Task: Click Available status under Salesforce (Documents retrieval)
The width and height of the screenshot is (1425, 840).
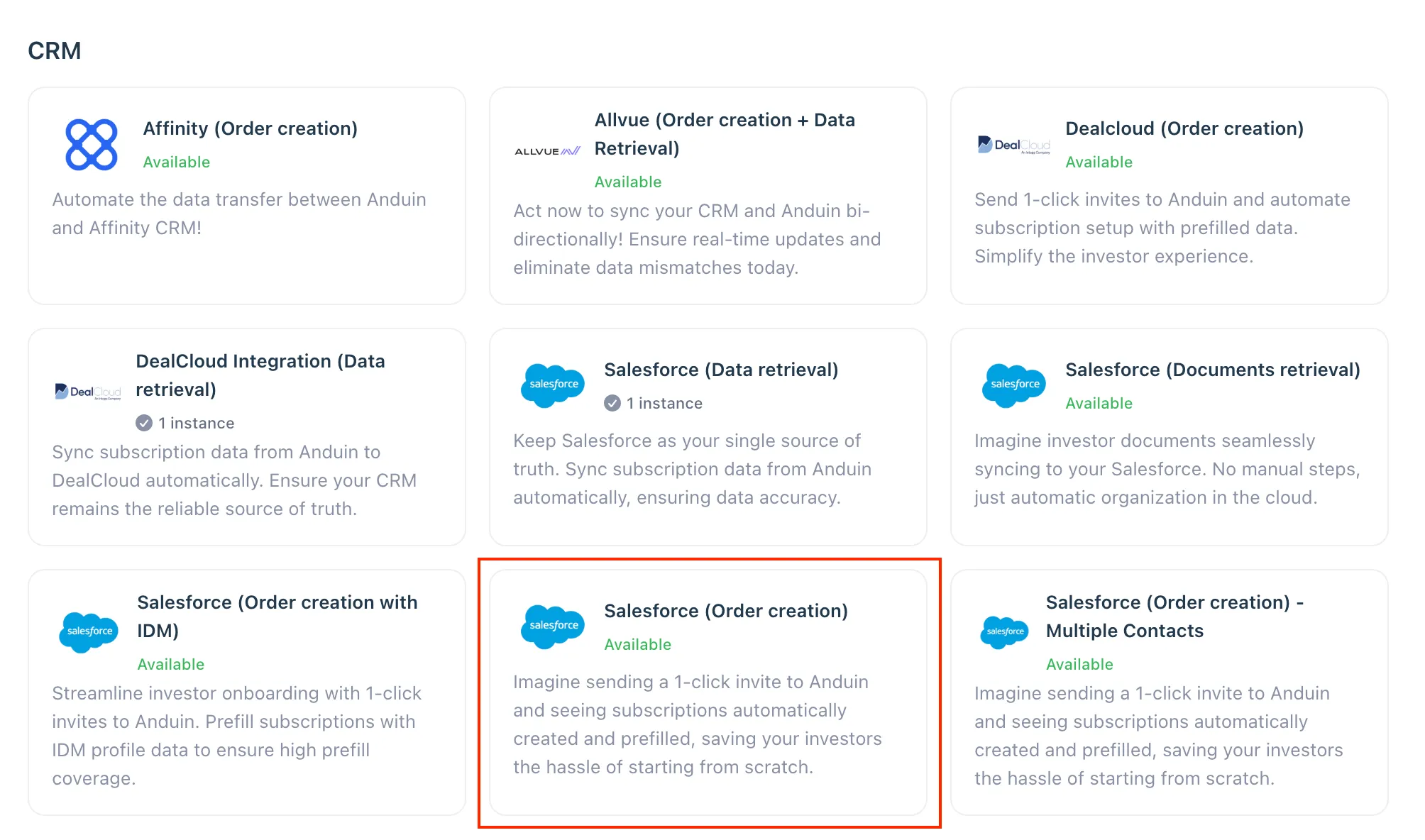Action: (x=1099, y=403)
